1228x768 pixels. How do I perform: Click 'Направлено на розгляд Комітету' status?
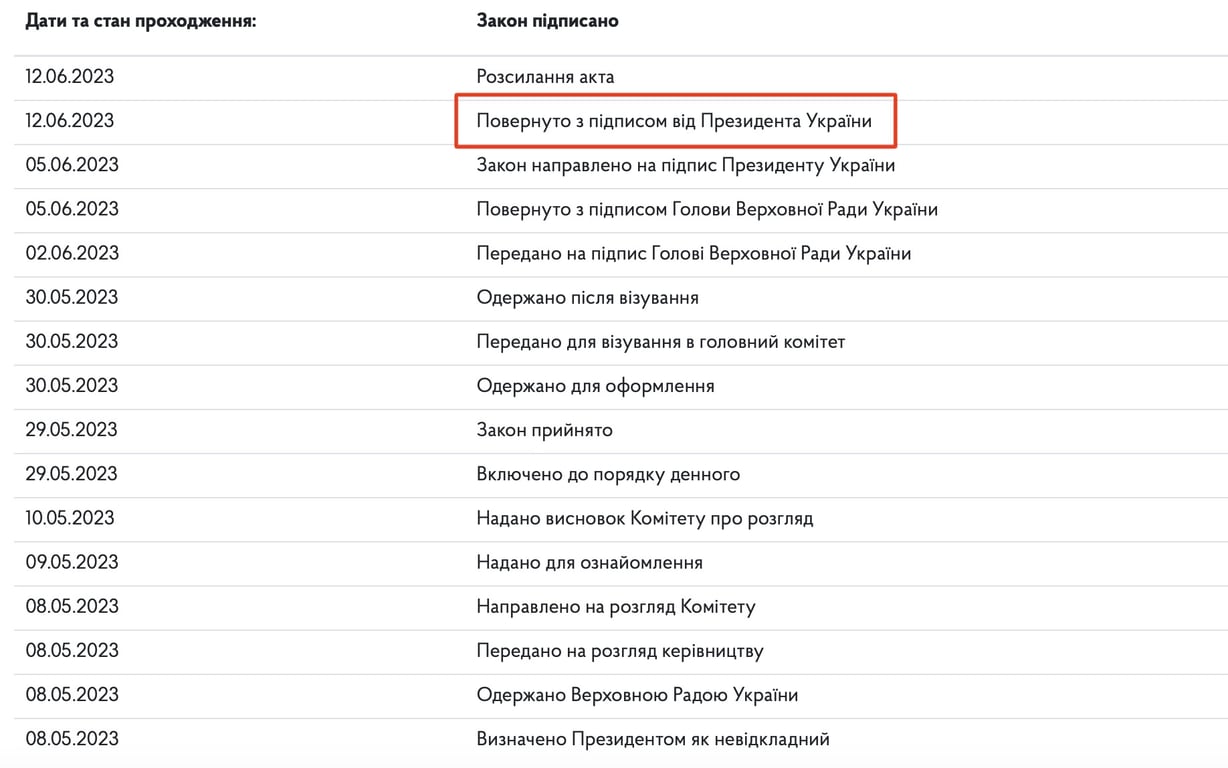pyautogui.click(x=615, y=606)
